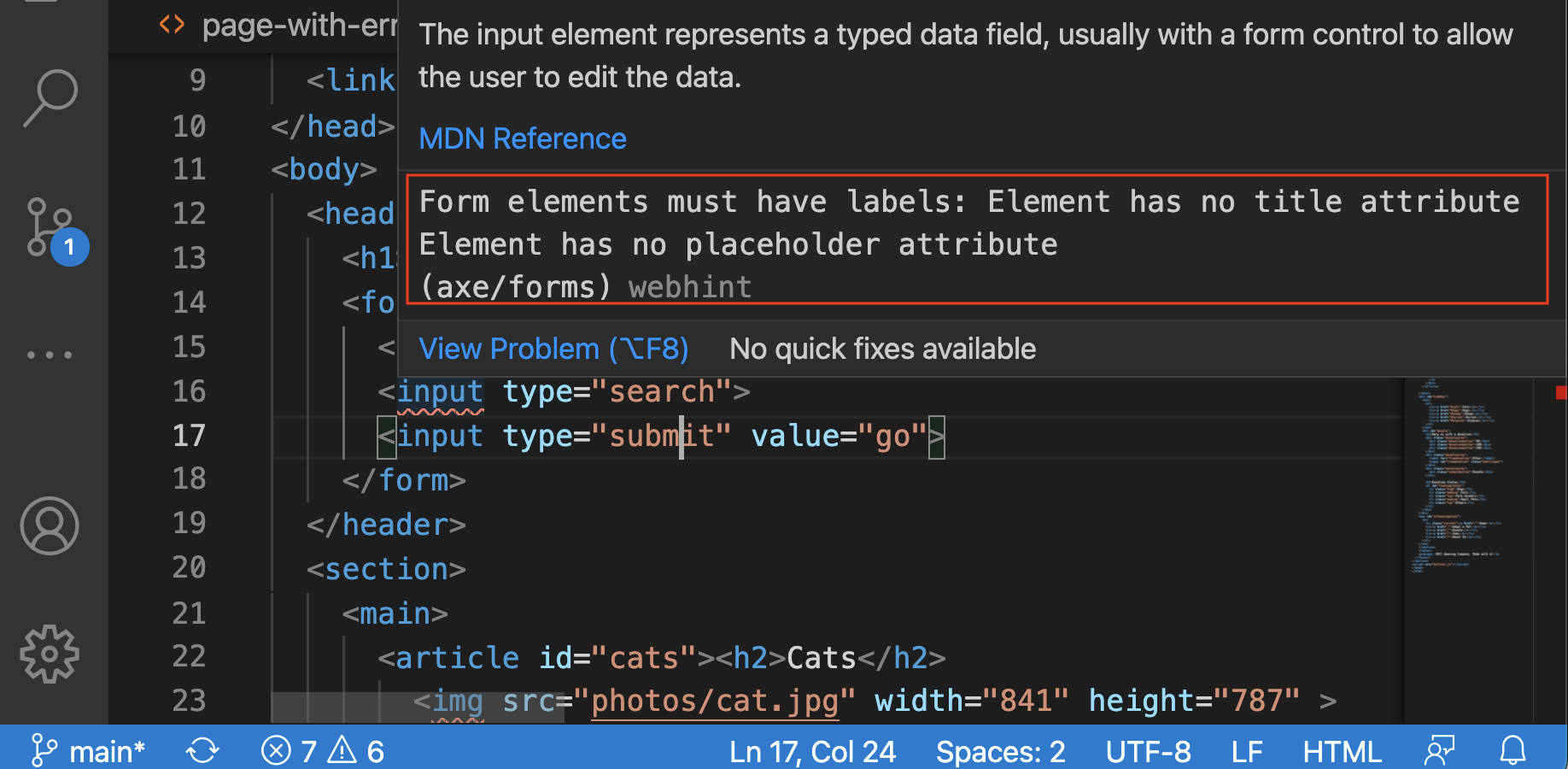Click the <body> tag on line 11
The image size is (1568, 769).
pyautogui.click(x=324, y=169)
